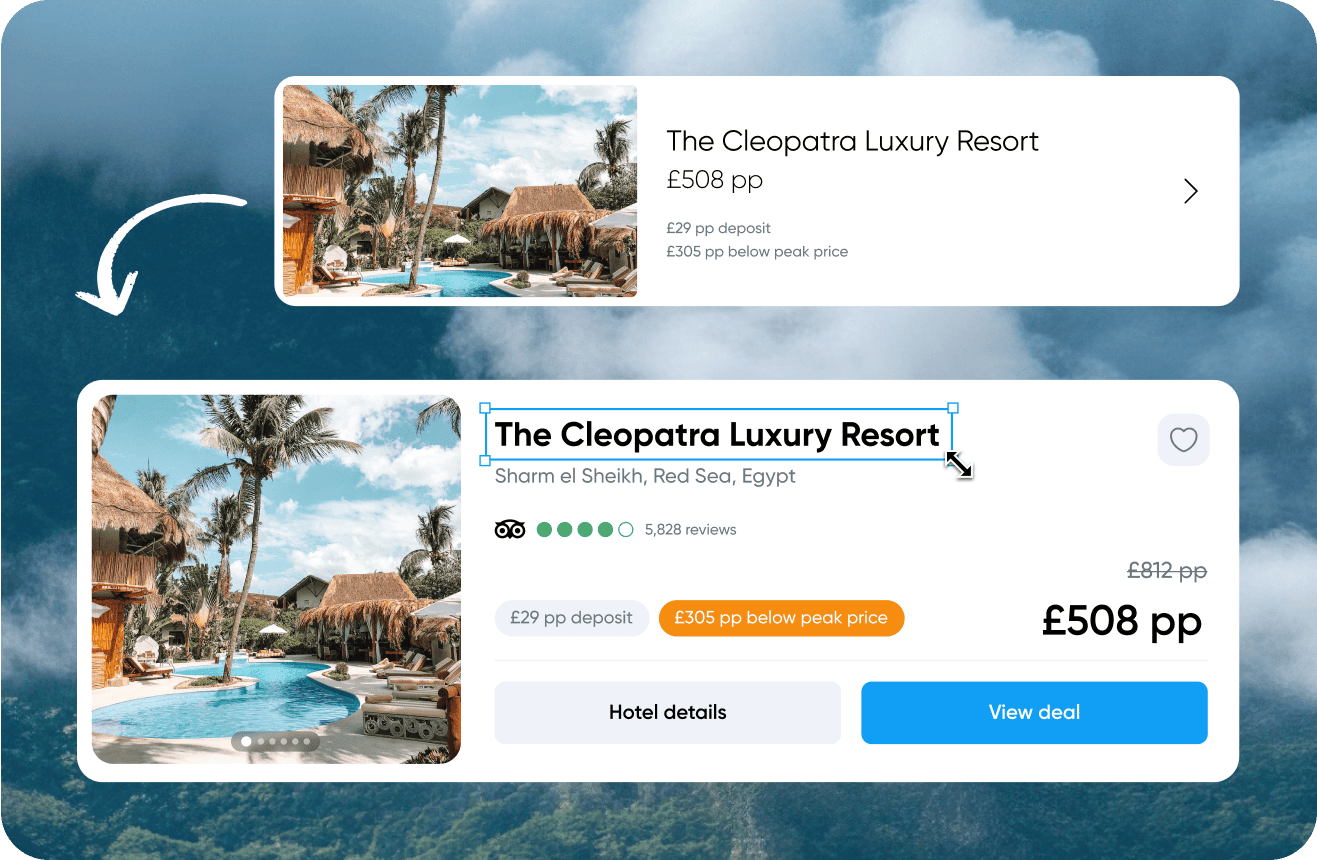Click the heart favorite icon
The width and height of the screenshot is (1317, 860).
tap(1183, 440)
